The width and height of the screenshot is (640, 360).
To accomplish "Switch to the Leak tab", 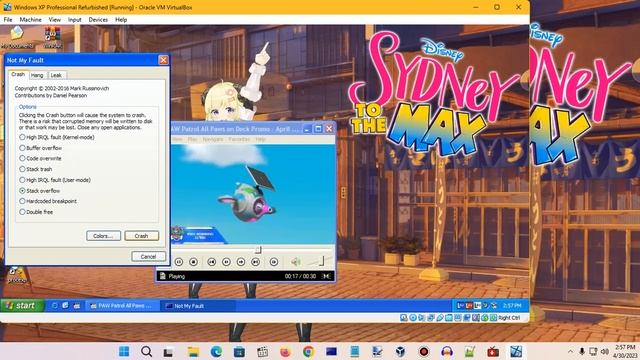I will 56,75.
